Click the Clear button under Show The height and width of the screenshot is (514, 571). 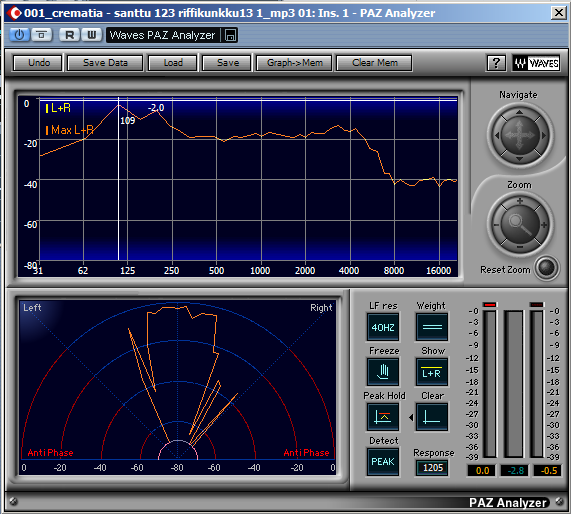(x=432, y=417)
